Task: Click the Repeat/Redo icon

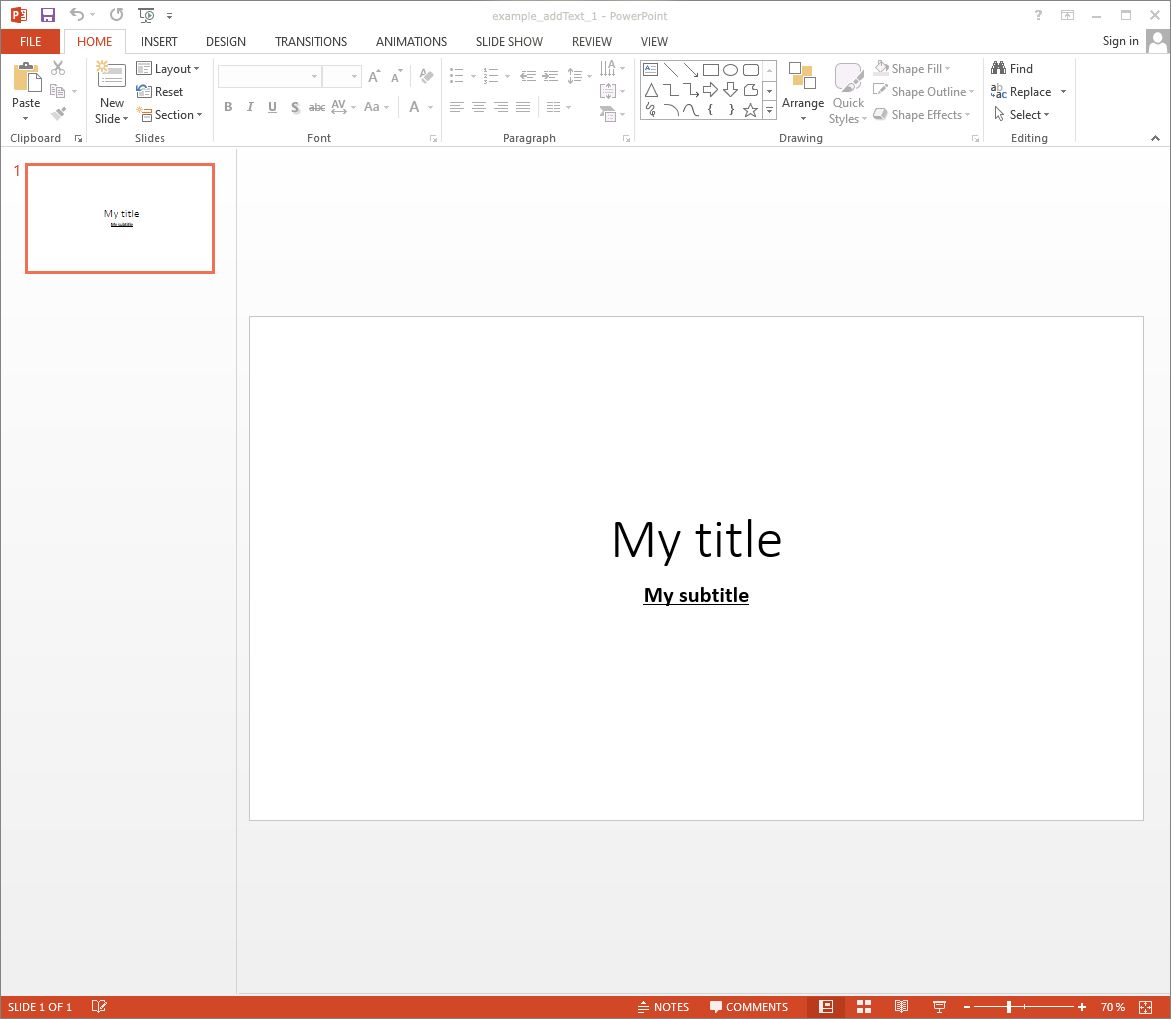Action: pyautogui.click(x=117, y=15)
